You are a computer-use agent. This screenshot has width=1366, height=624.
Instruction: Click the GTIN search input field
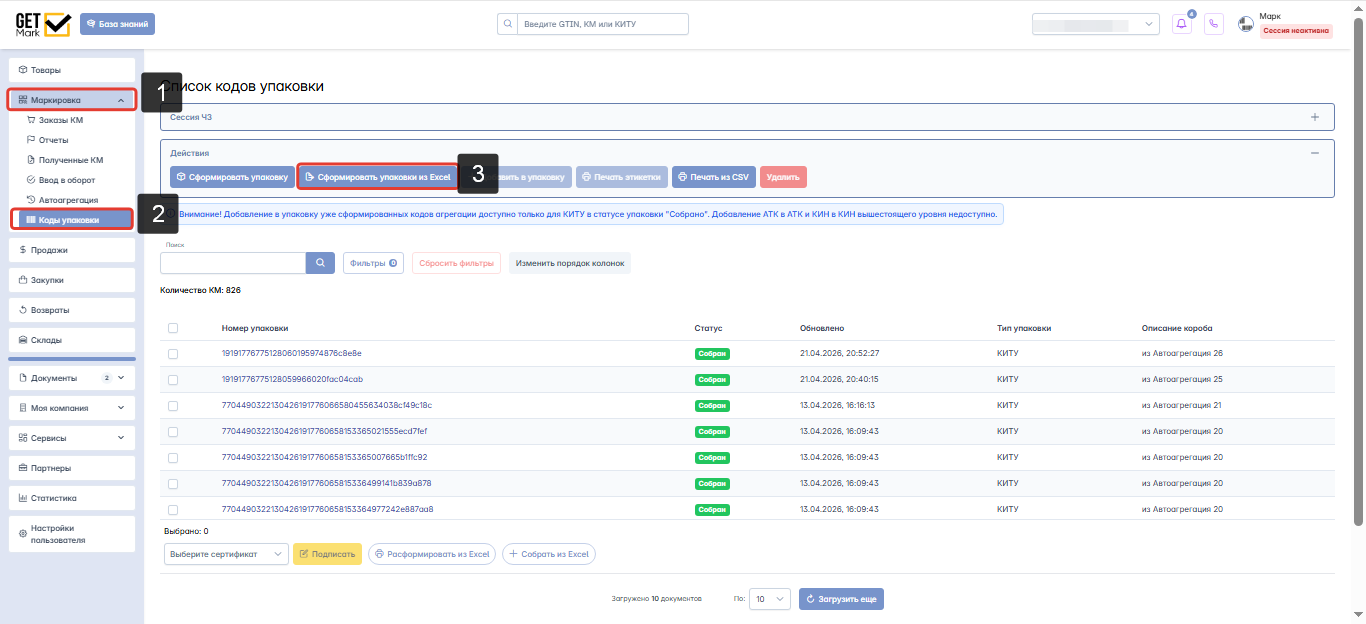pyautogui.click(x=603, y=24)
